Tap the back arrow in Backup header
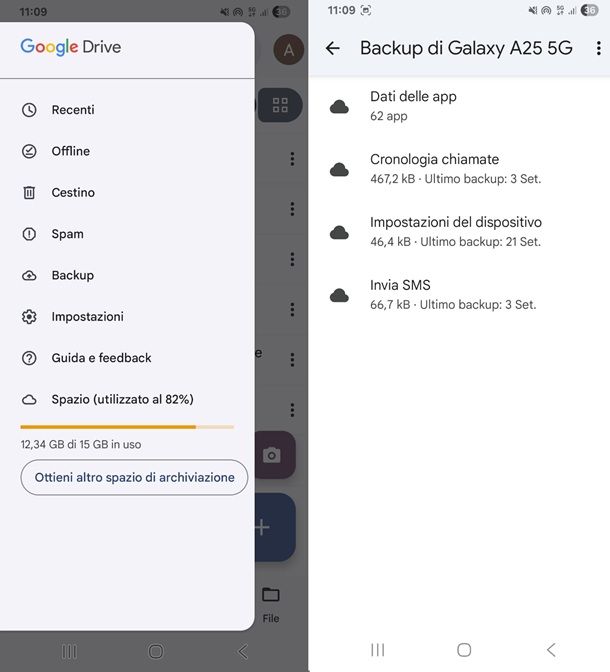Viewport: 610px width, 672px height. pyautogui.click(x=333, y=48)
